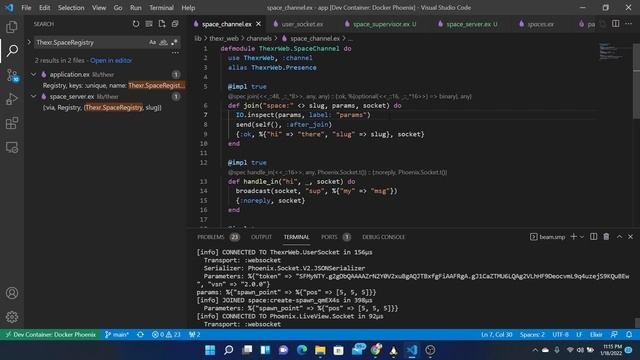Change encoding via UTF-8 status item
This screenshot has height=360, width=640.
point(560,335)
